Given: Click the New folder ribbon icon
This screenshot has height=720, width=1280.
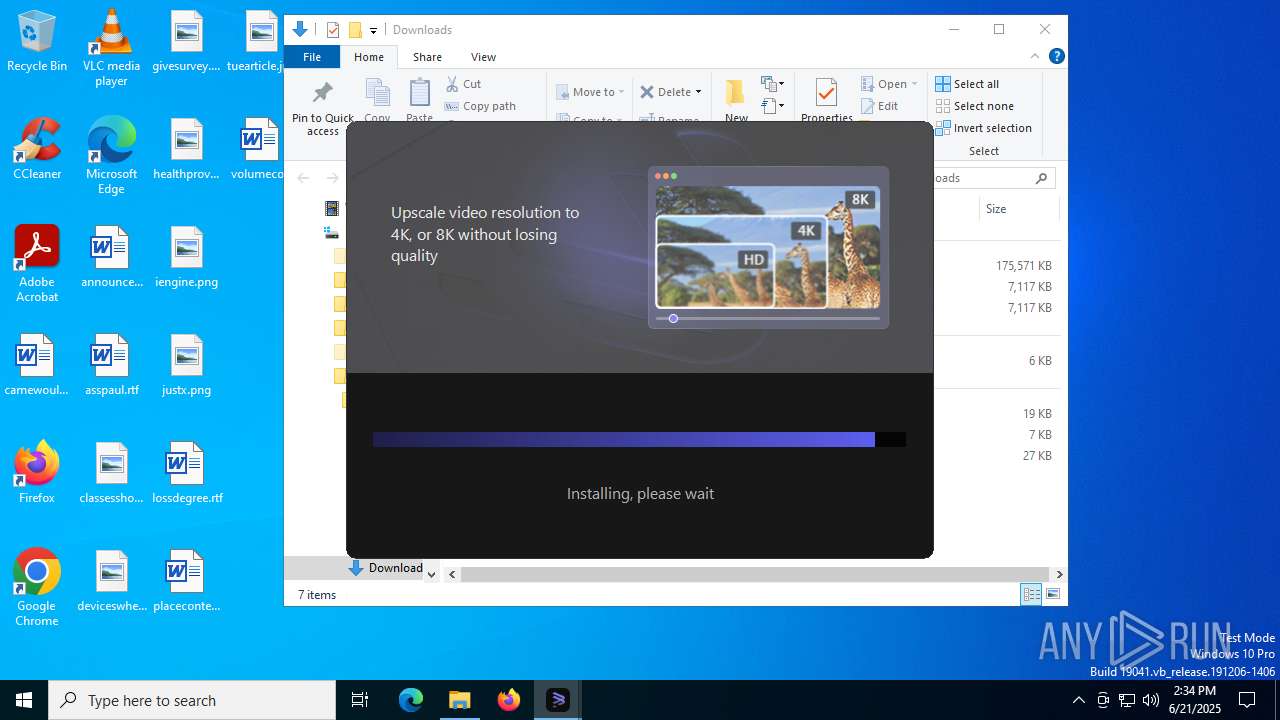Looking at the screenshot, I should [x=736, y=100].
